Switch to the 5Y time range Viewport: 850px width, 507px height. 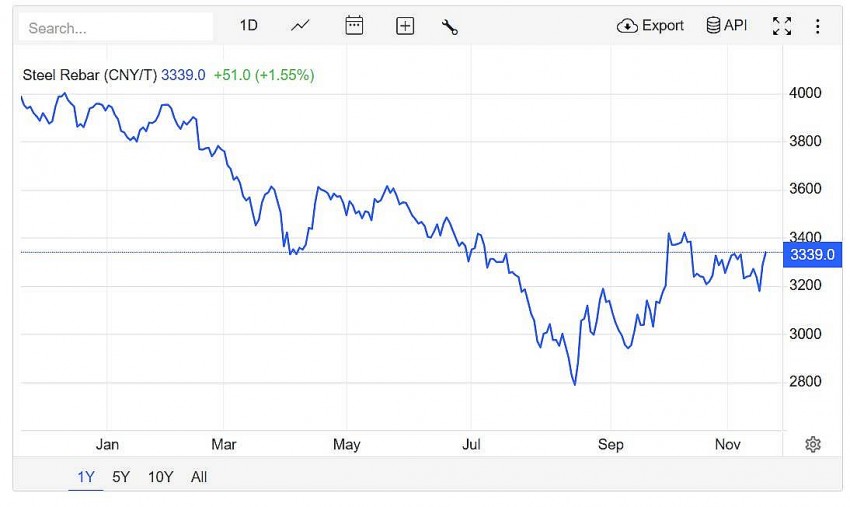click(x=121, y=477)
